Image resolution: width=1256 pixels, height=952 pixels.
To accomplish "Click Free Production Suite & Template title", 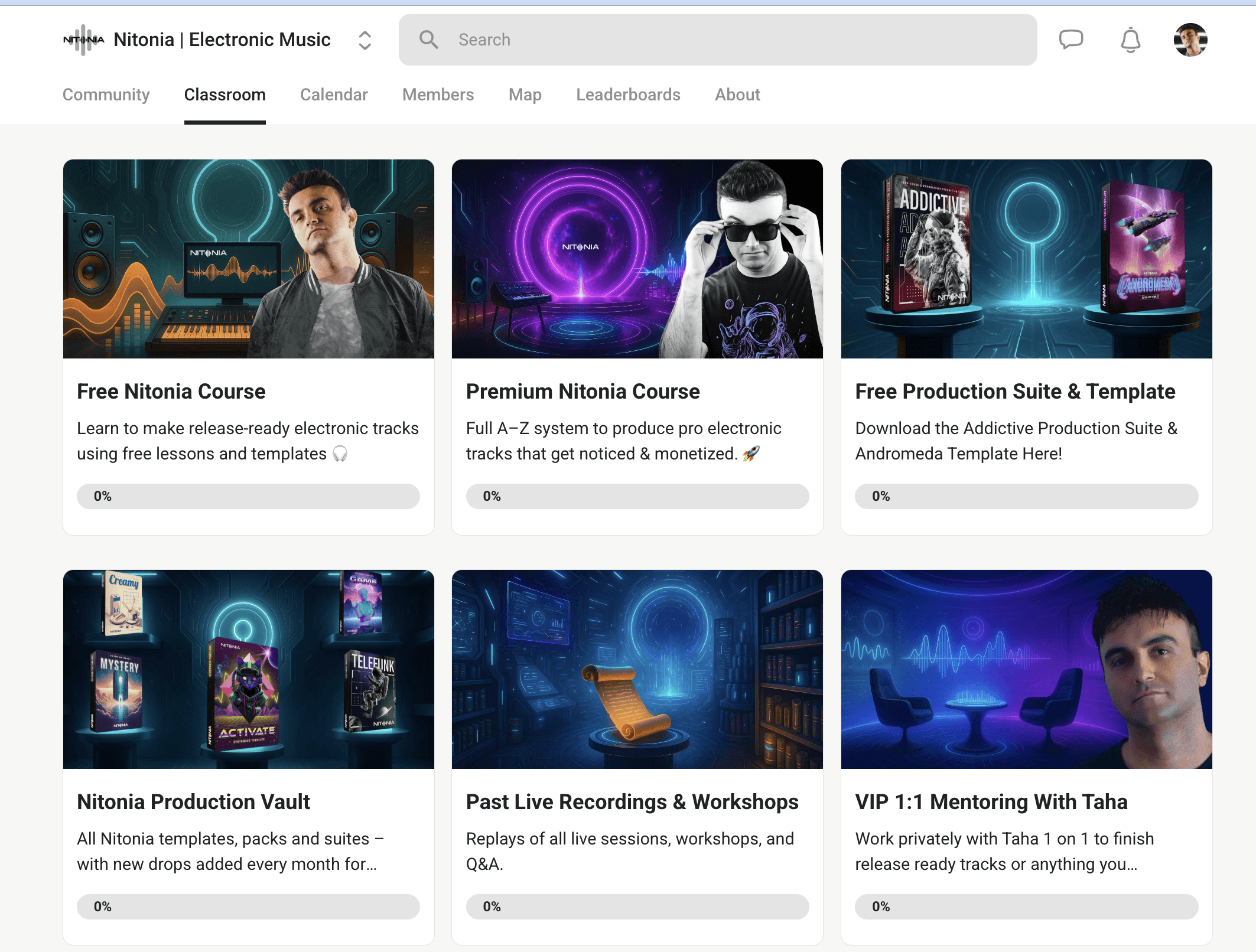I will pos(1015,392).
